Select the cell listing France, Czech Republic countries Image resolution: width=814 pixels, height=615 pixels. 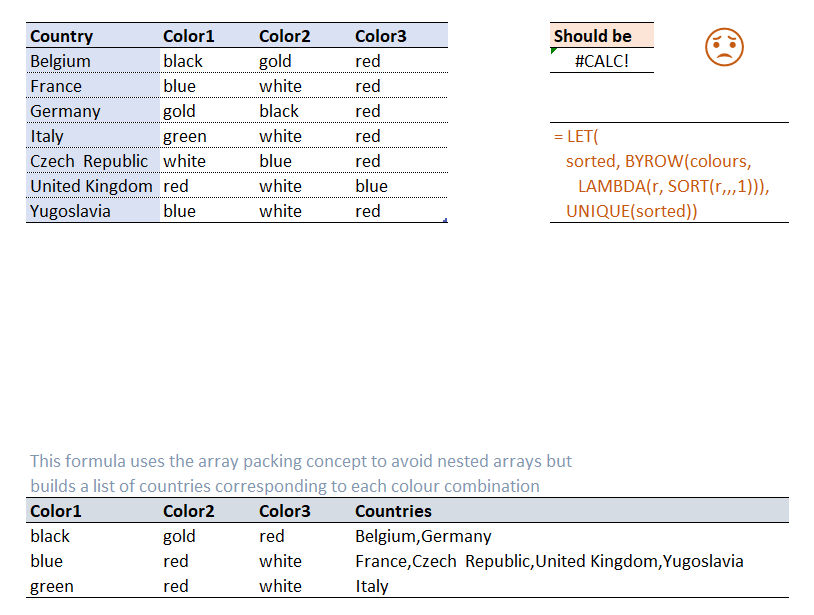[x=549, y=561]
